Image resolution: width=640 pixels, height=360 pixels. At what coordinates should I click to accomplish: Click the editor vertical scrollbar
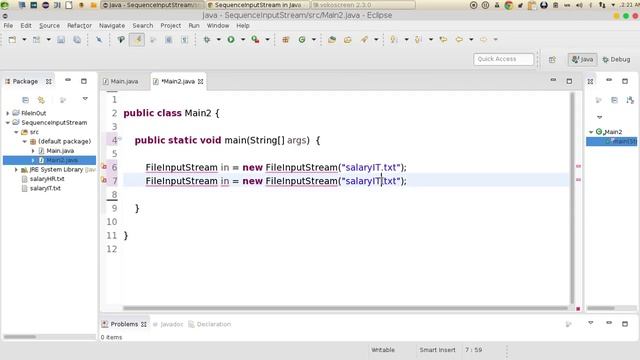click(573, 198)
